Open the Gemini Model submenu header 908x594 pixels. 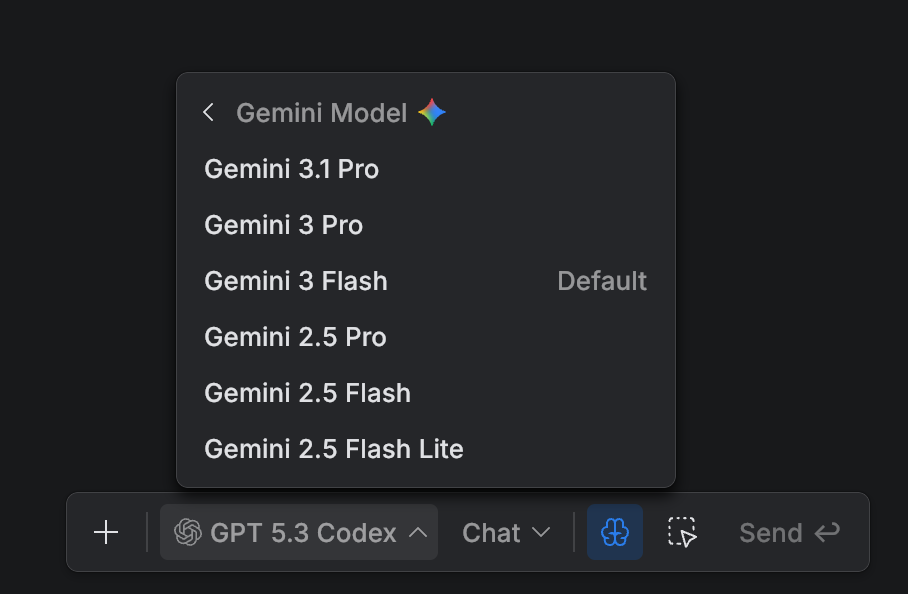320,112
